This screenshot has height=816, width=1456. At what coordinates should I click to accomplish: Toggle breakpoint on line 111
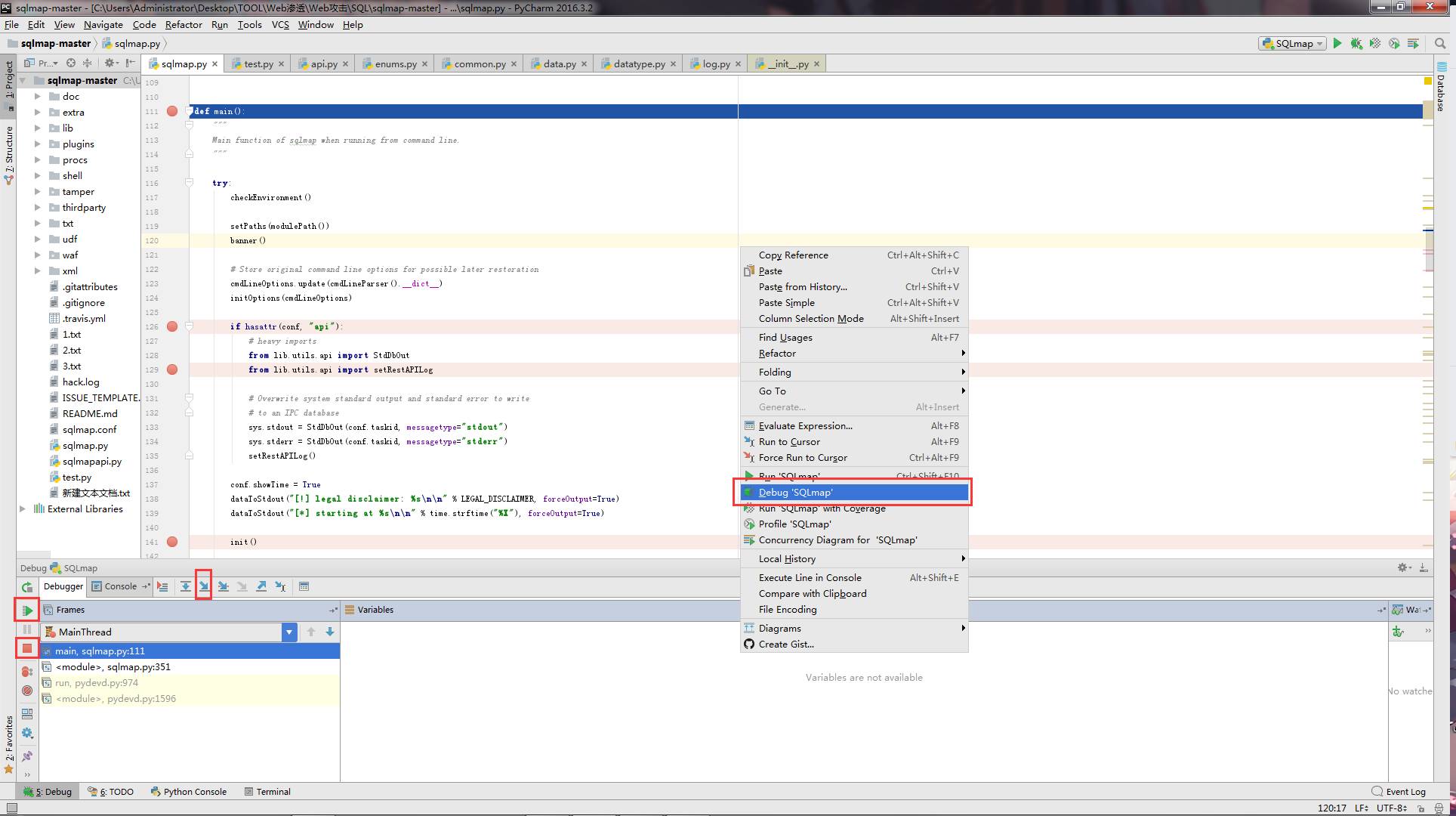pyautogui.click(x=172, y=111)
